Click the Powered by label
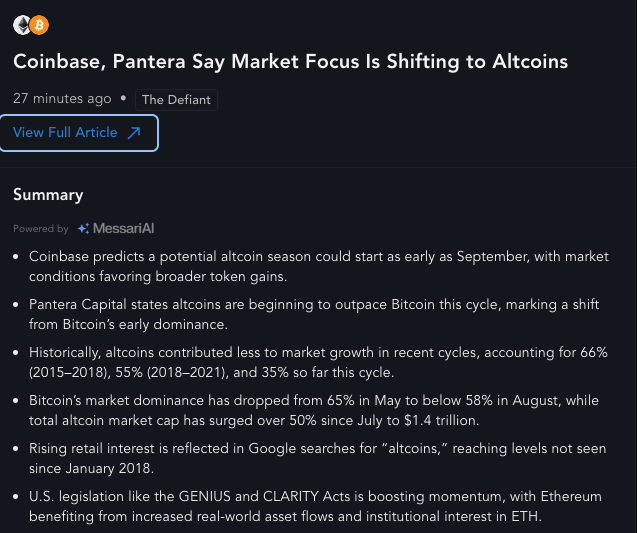Screen dimensions: 637x533 [x=41, y=229]
